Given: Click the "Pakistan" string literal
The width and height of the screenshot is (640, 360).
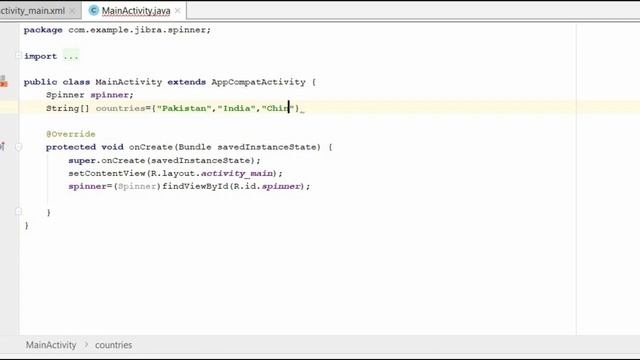Looking at the screenshot, I should (184, 108).
